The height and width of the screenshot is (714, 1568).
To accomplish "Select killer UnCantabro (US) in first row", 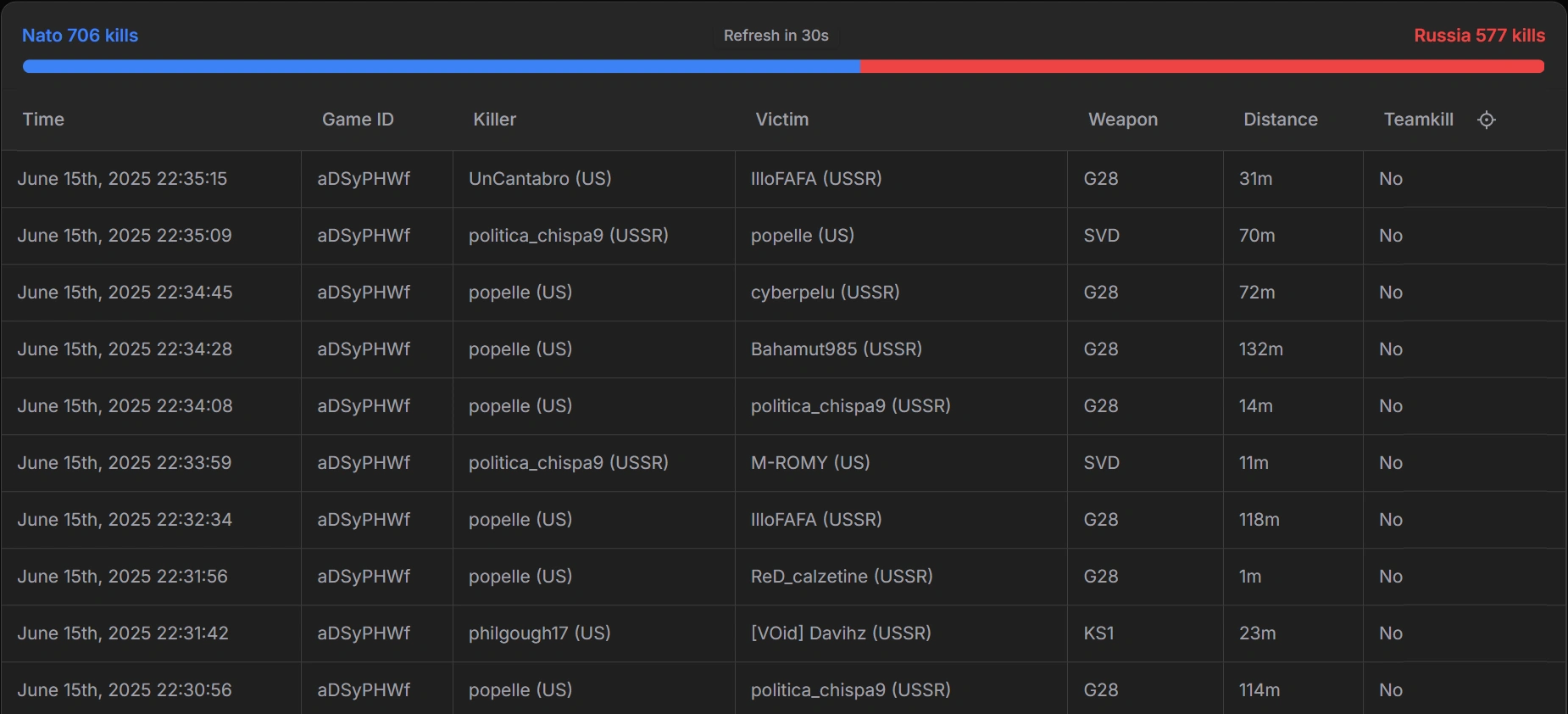I will pos(540,179).
